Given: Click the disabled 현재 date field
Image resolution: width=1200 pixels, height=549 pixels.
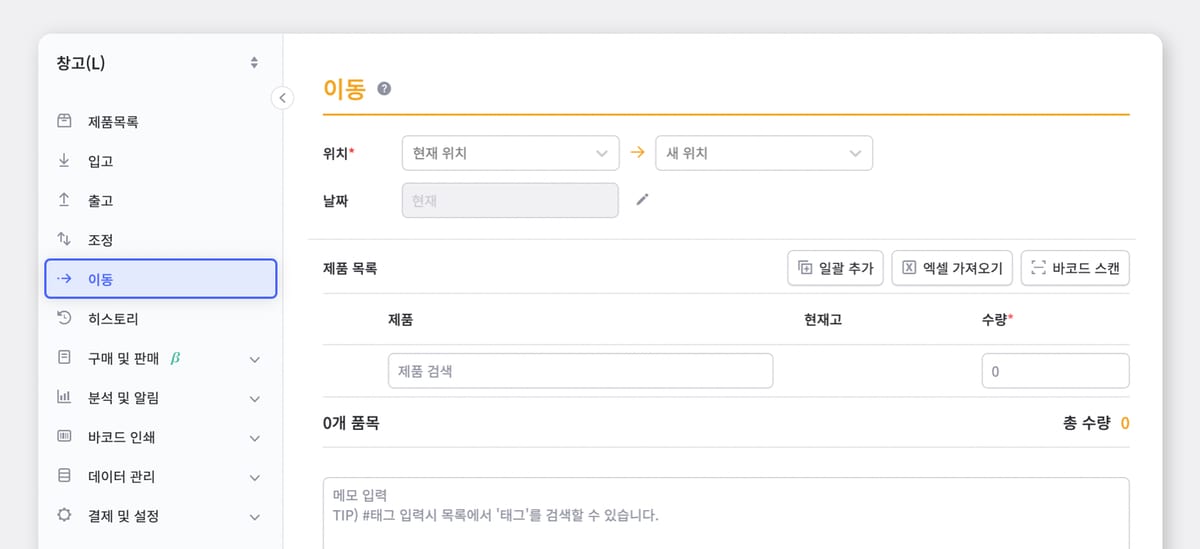Looking at the screenshot, I should pos(510,199).
